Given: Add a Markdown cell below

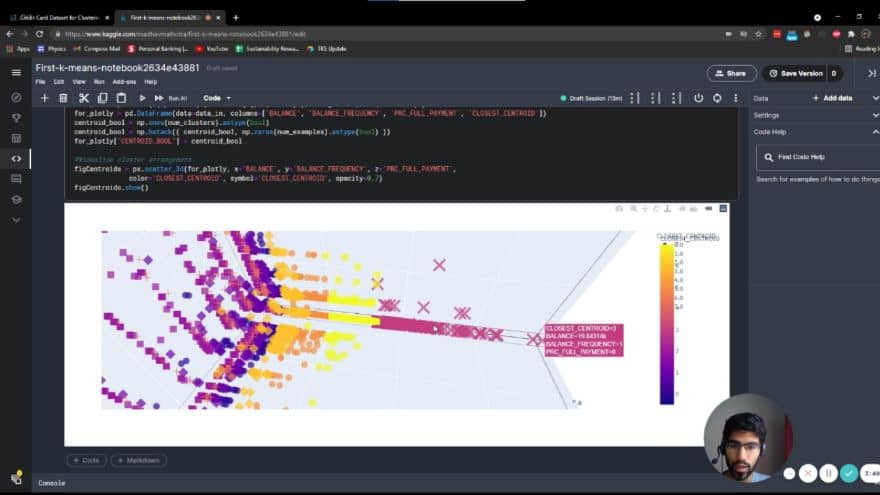Looking at the screenshot, I should pyautogui.click(x=139, y=460).
